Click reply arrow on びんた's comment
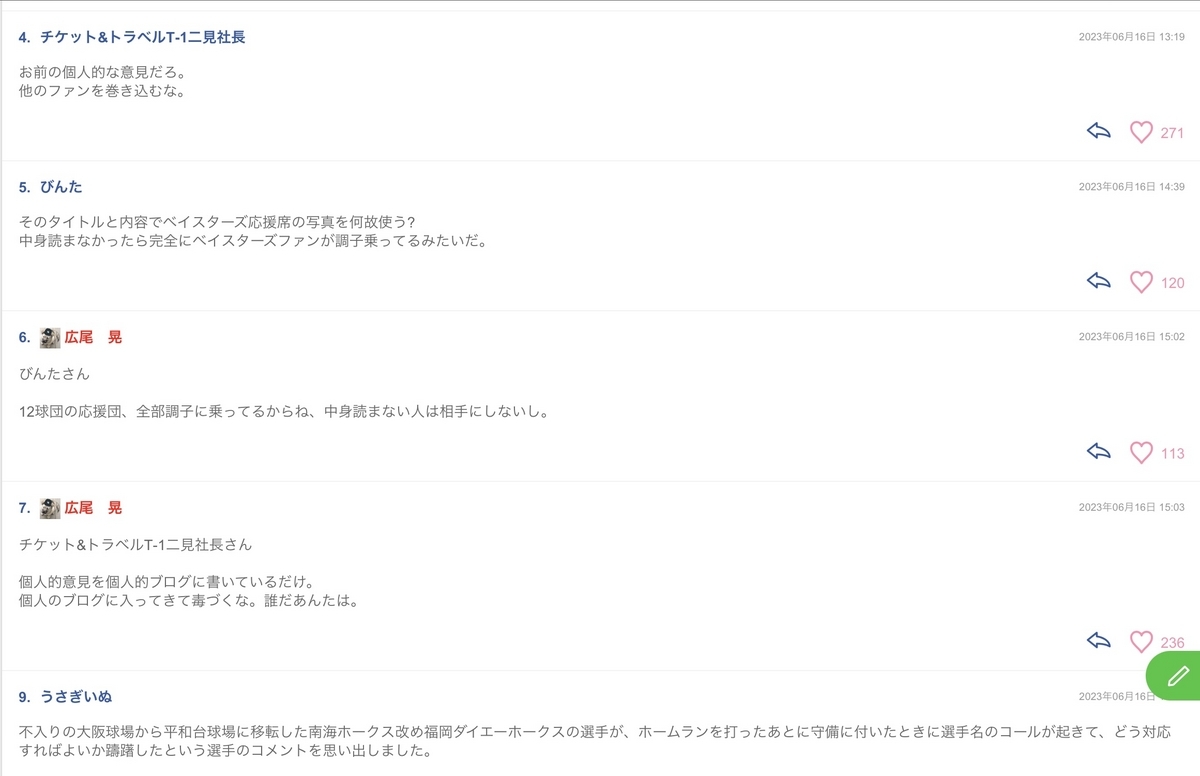The height and width of the screenshot is (776, 1200). click(1099, 281)
